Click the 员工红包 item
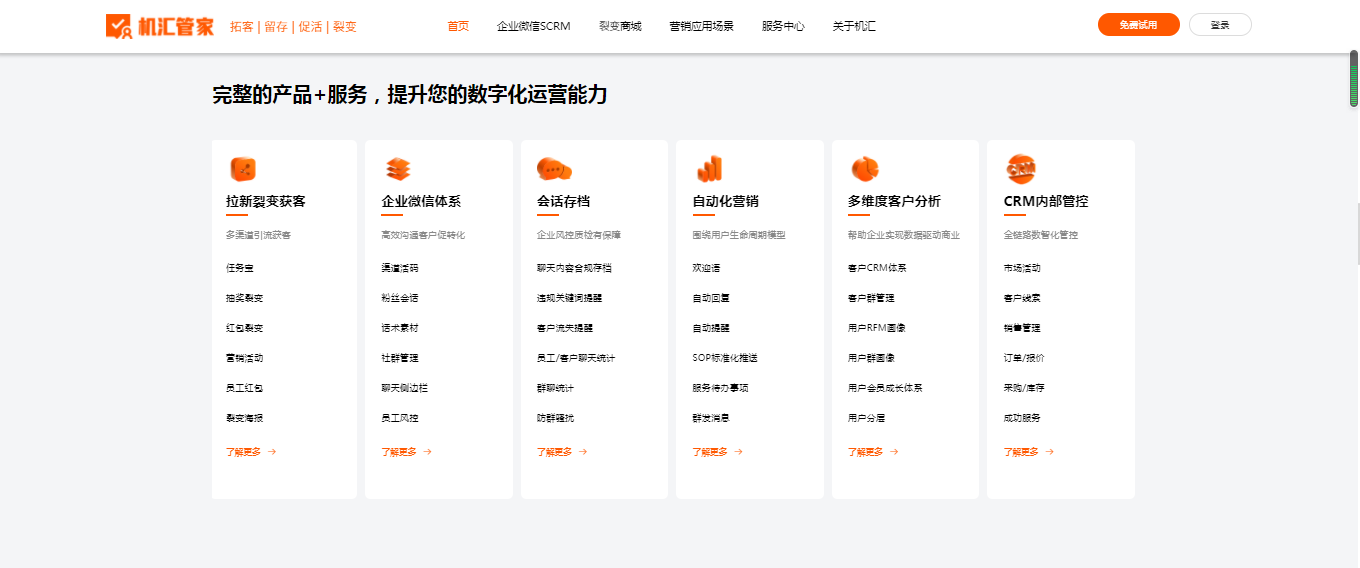Image resolution: width=1360 pixels, height=568 pixels. pos(245,388)
